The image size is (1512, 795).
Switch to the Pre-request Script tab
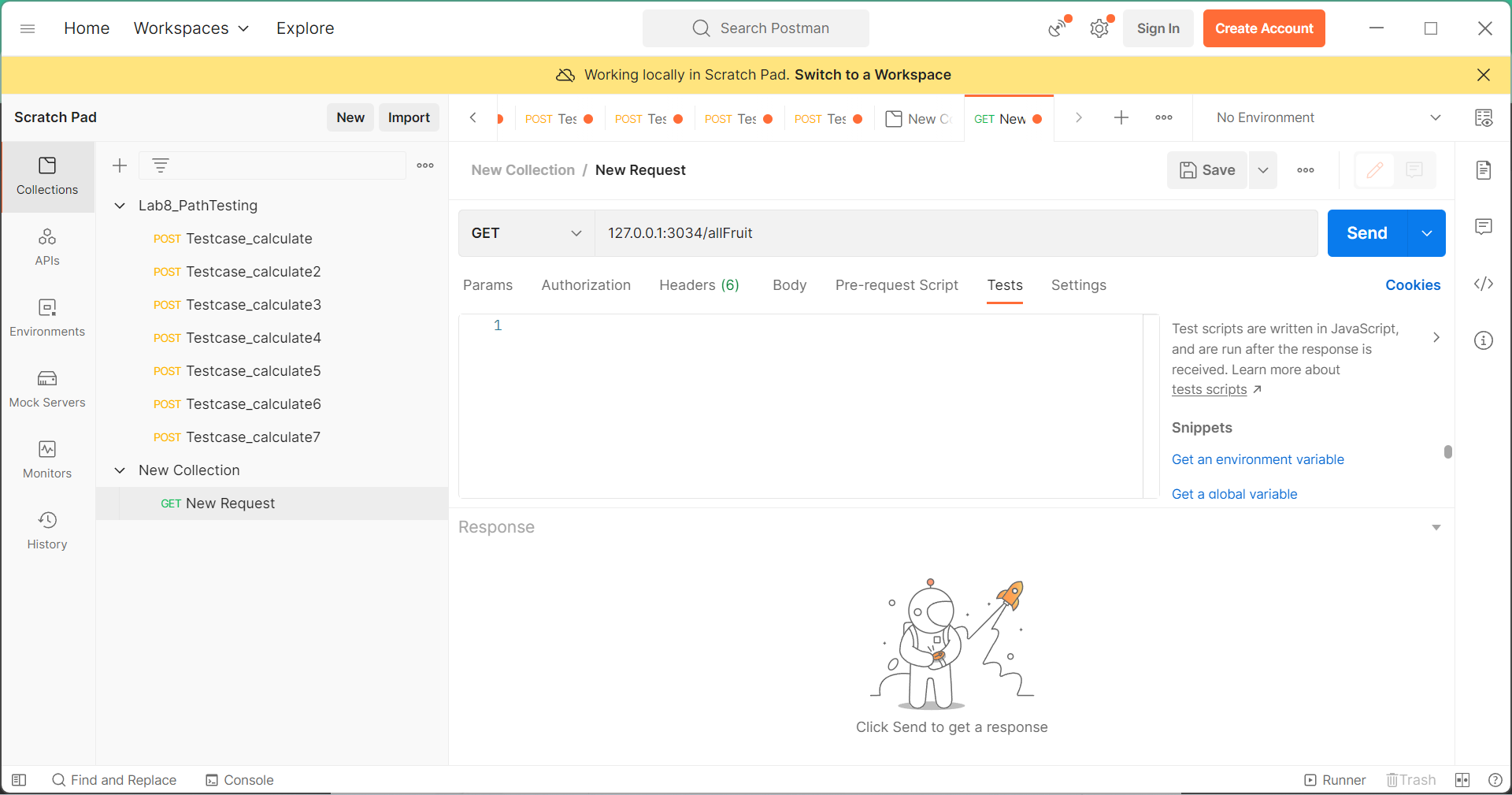896,285
